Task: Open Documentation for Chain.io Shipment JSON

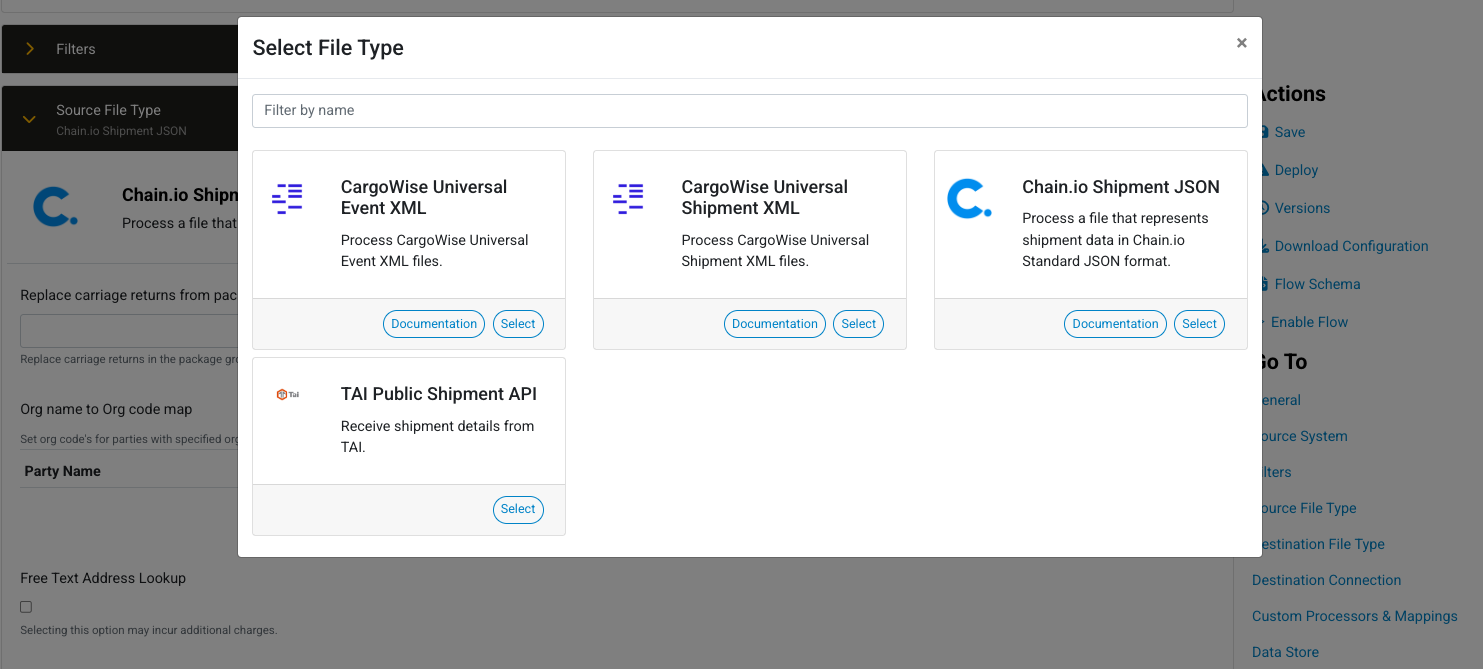Action: (1115, 324)
